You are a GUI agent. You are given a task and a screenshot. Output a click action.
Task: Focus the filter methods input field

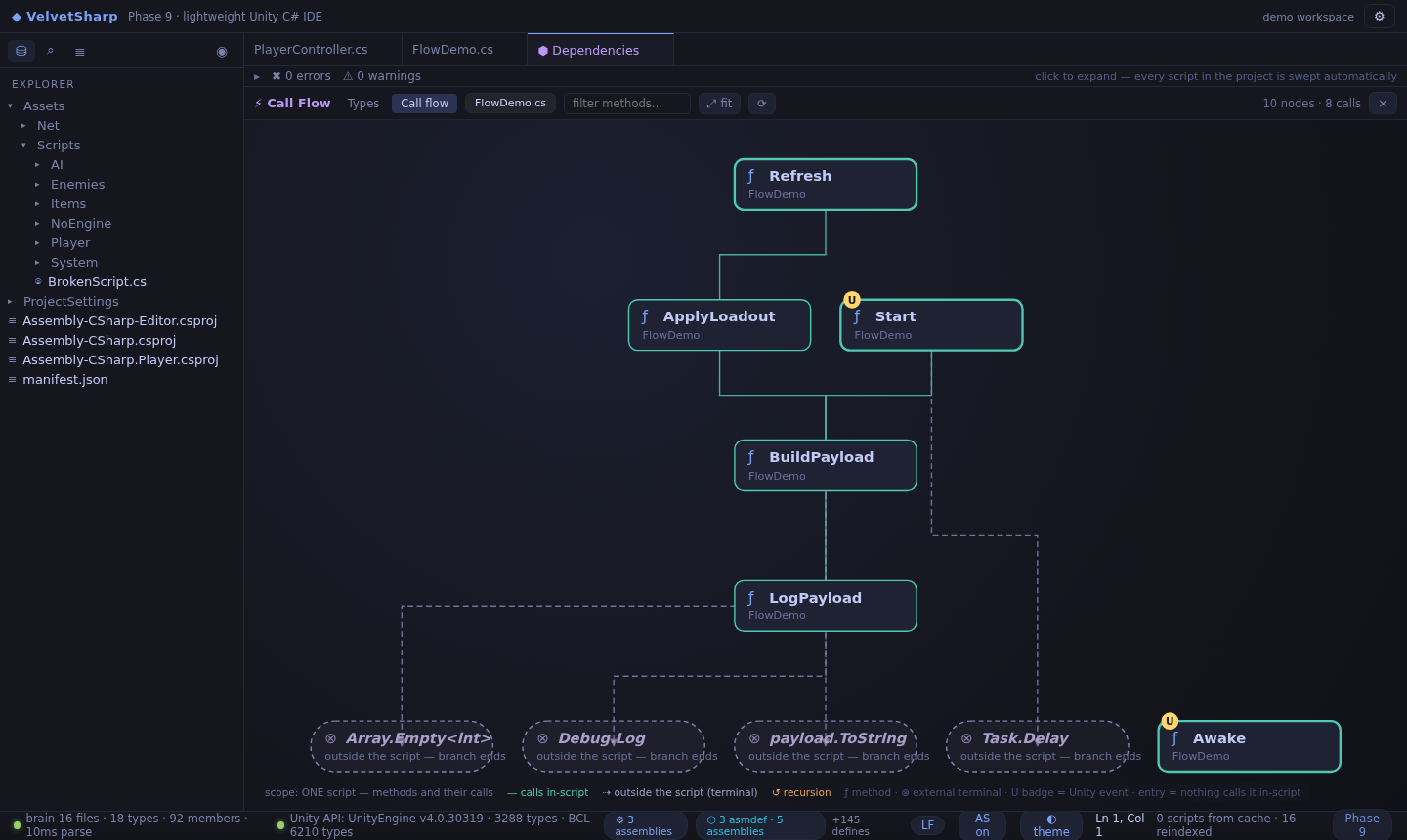coord(627,104)
